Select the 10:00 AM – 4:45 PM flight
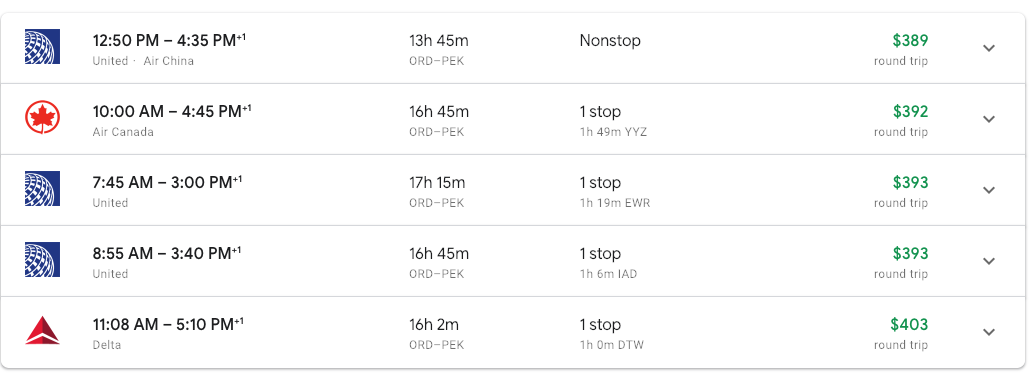Image resolution: width=1031 pixels, height=375 pixels. tap(513, 119)
